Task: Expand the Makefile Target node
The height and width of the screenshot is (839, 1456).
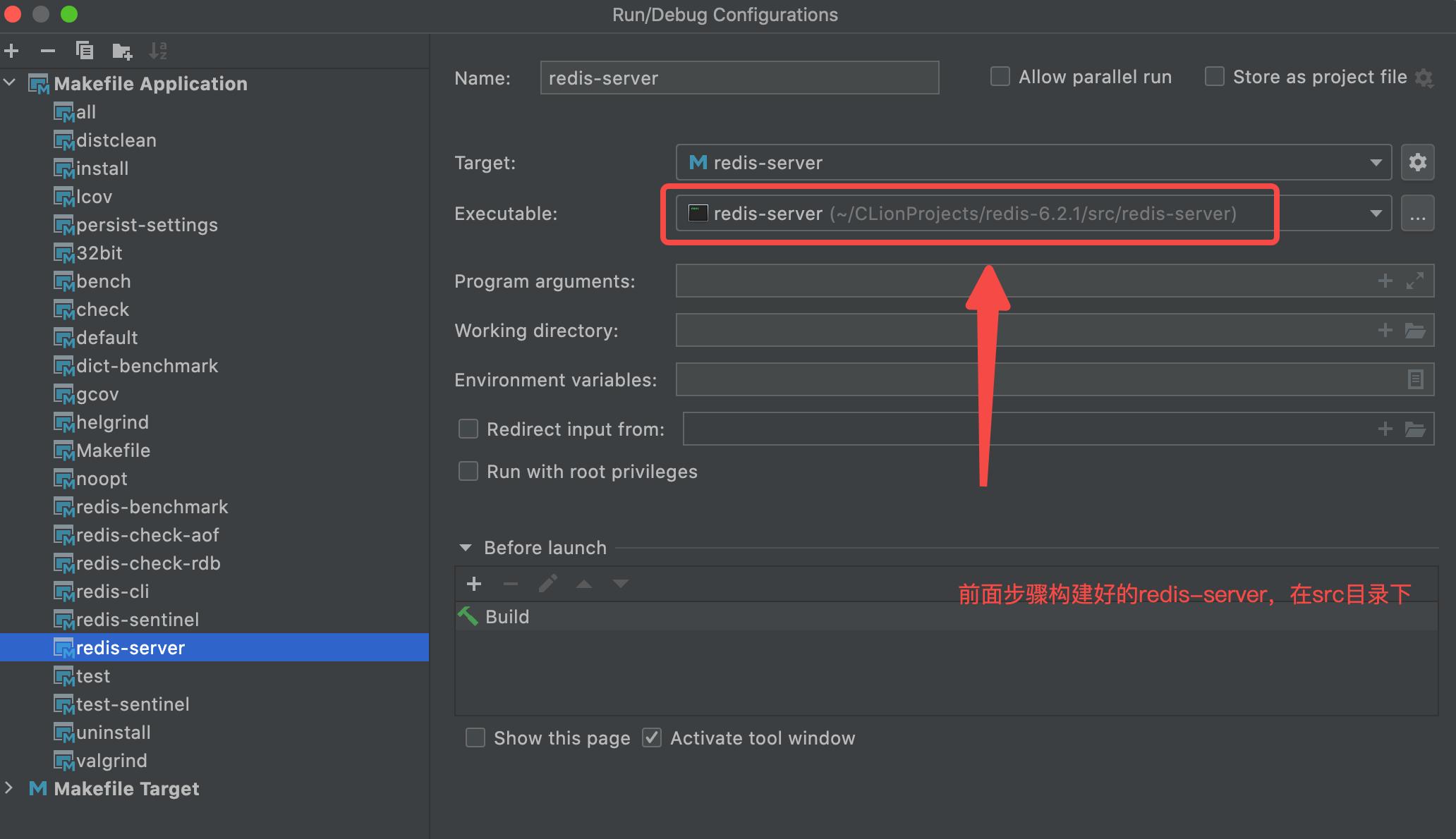Action: [x=10, y=788]
